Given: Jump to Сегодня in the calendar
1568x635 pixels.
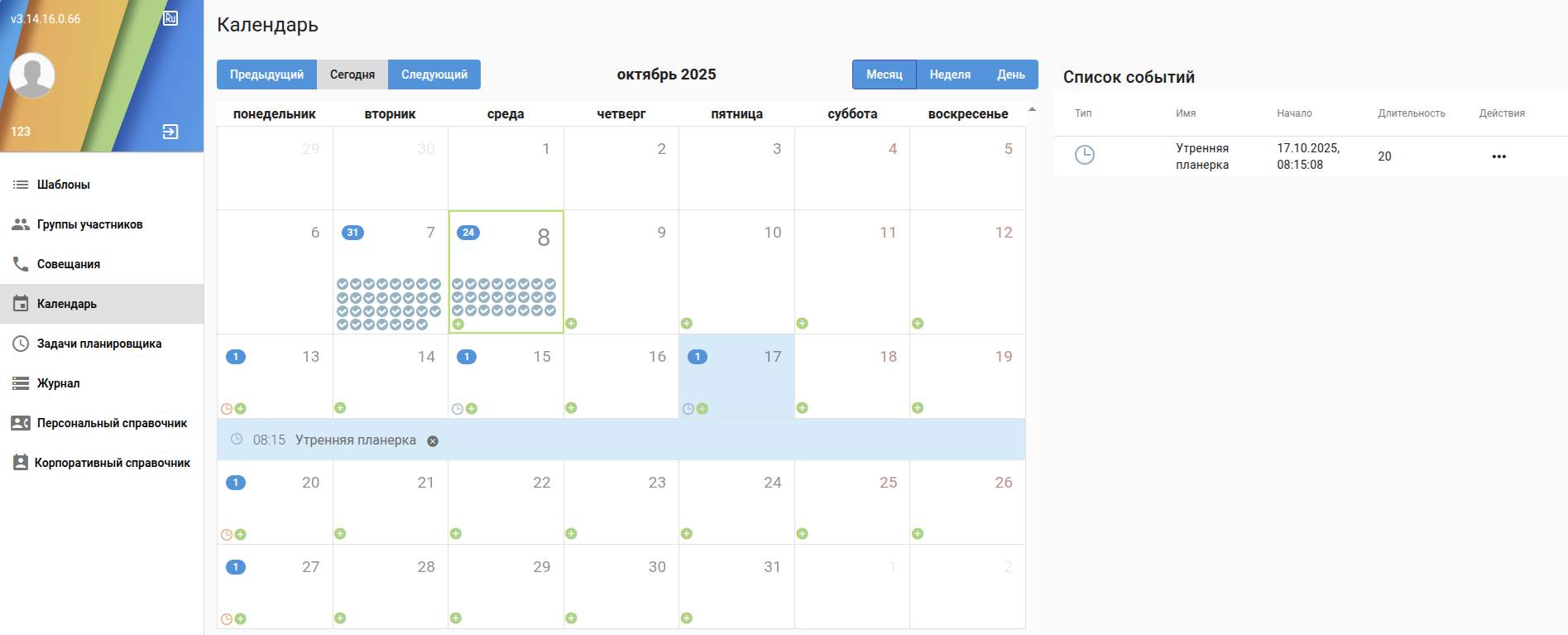Looking at the screenshot, I should point(352,75).
